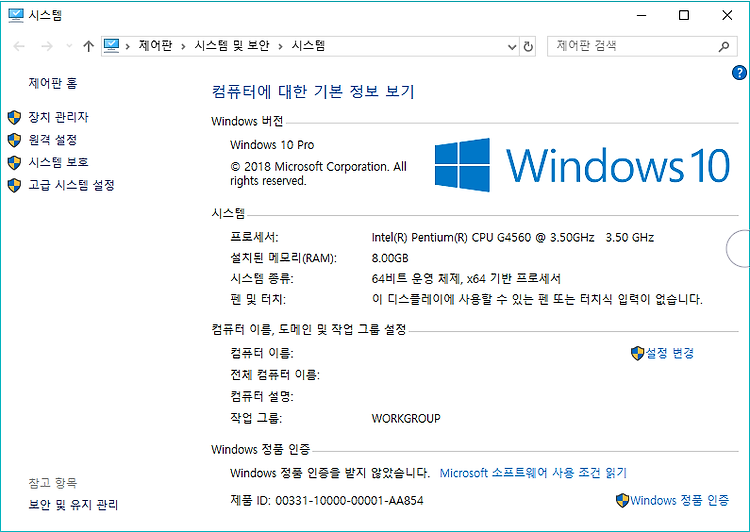Click shield icon beside 고급 시스템 설정
The width and height of the screenshot is (750, 532).
(14, 185)
